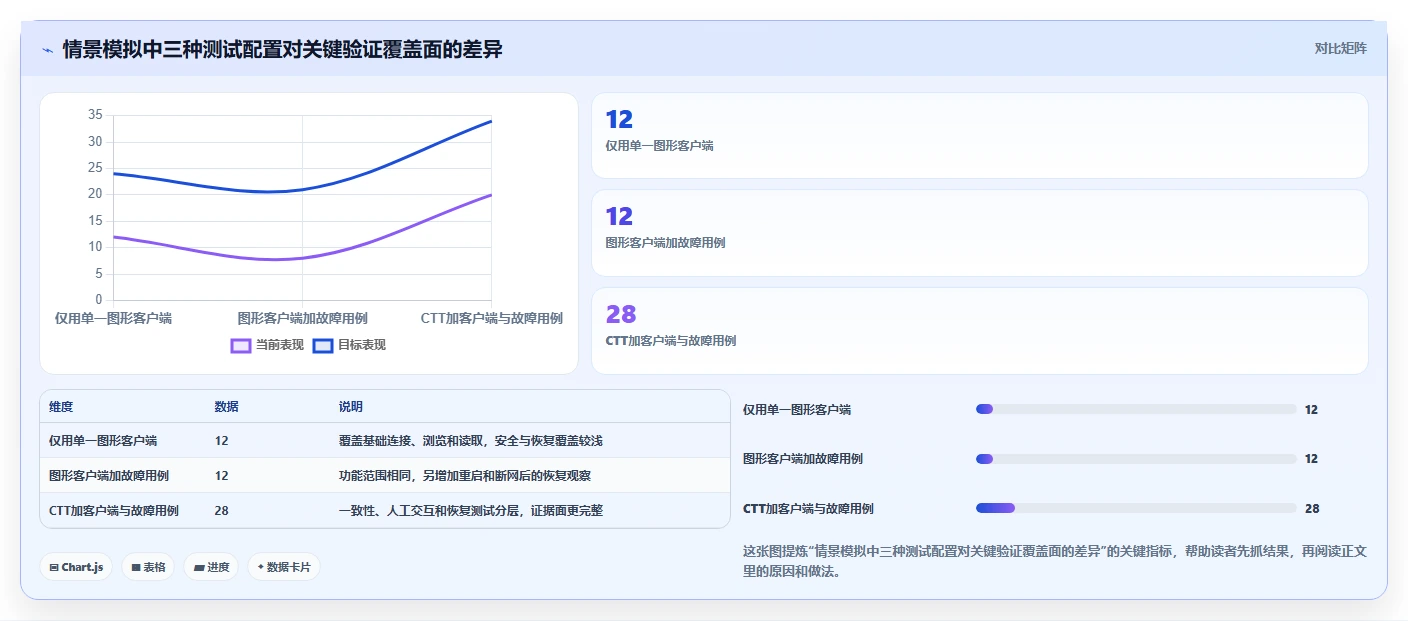Click the CTT加客户端与故障用例 progress bar

point(1136,509)
